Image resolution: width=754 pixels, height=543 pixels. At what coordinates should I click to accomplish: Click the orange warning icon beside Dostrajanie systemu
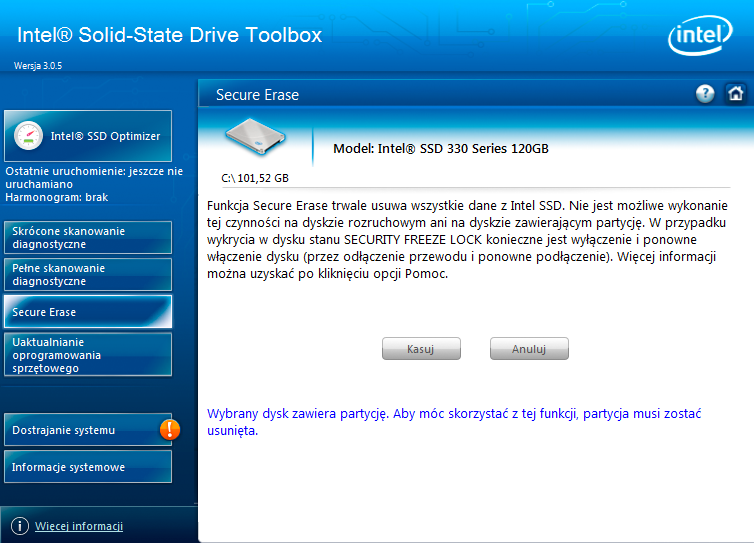170,429
